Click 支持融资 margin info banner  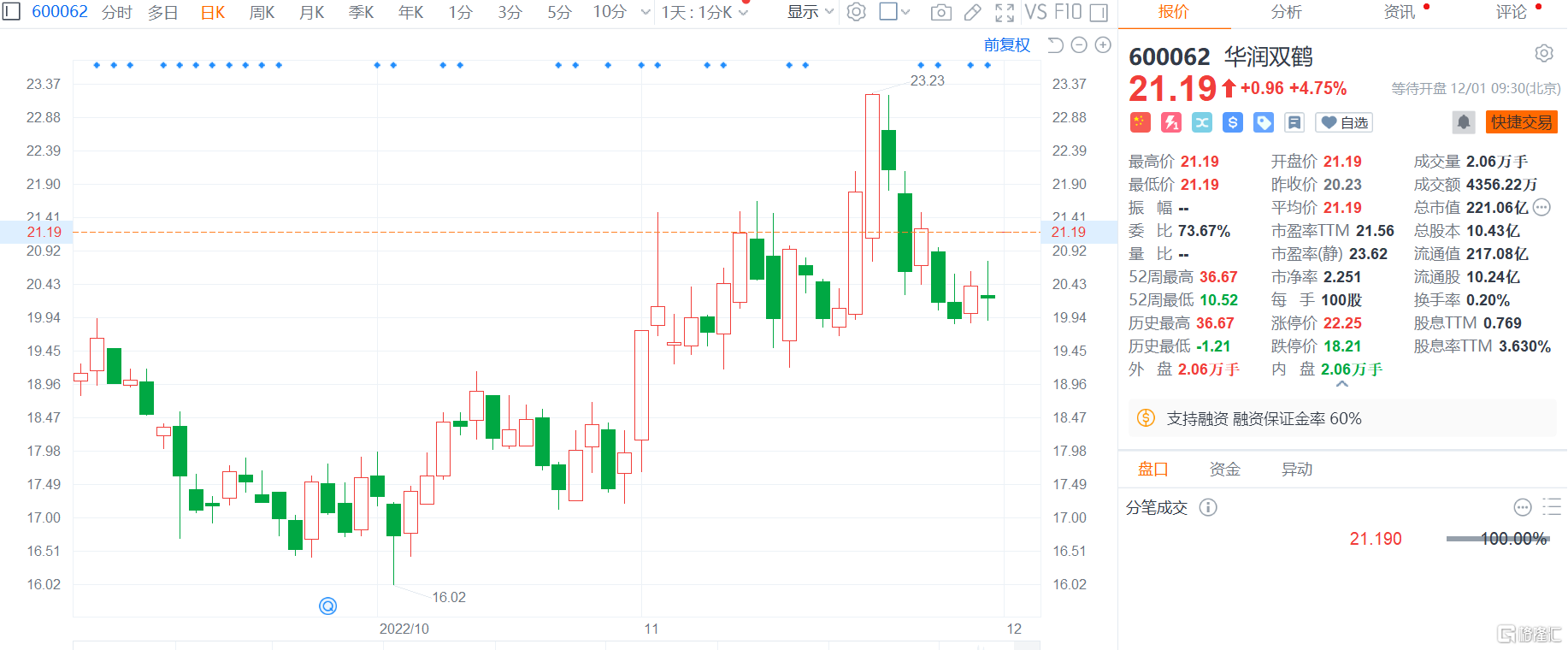pyautogui.click(x=1342, y=418)
